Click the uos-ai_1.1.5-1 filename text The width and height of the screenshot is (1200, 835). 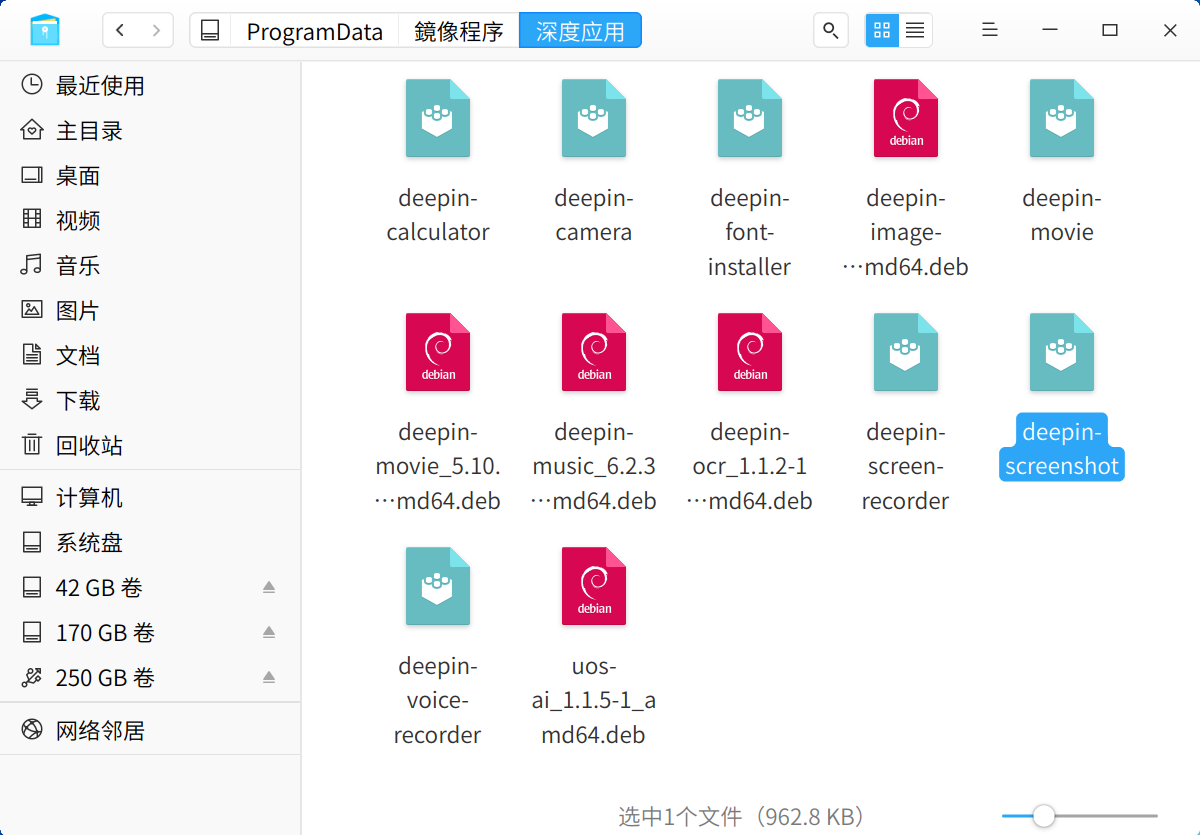click(594, 700)
